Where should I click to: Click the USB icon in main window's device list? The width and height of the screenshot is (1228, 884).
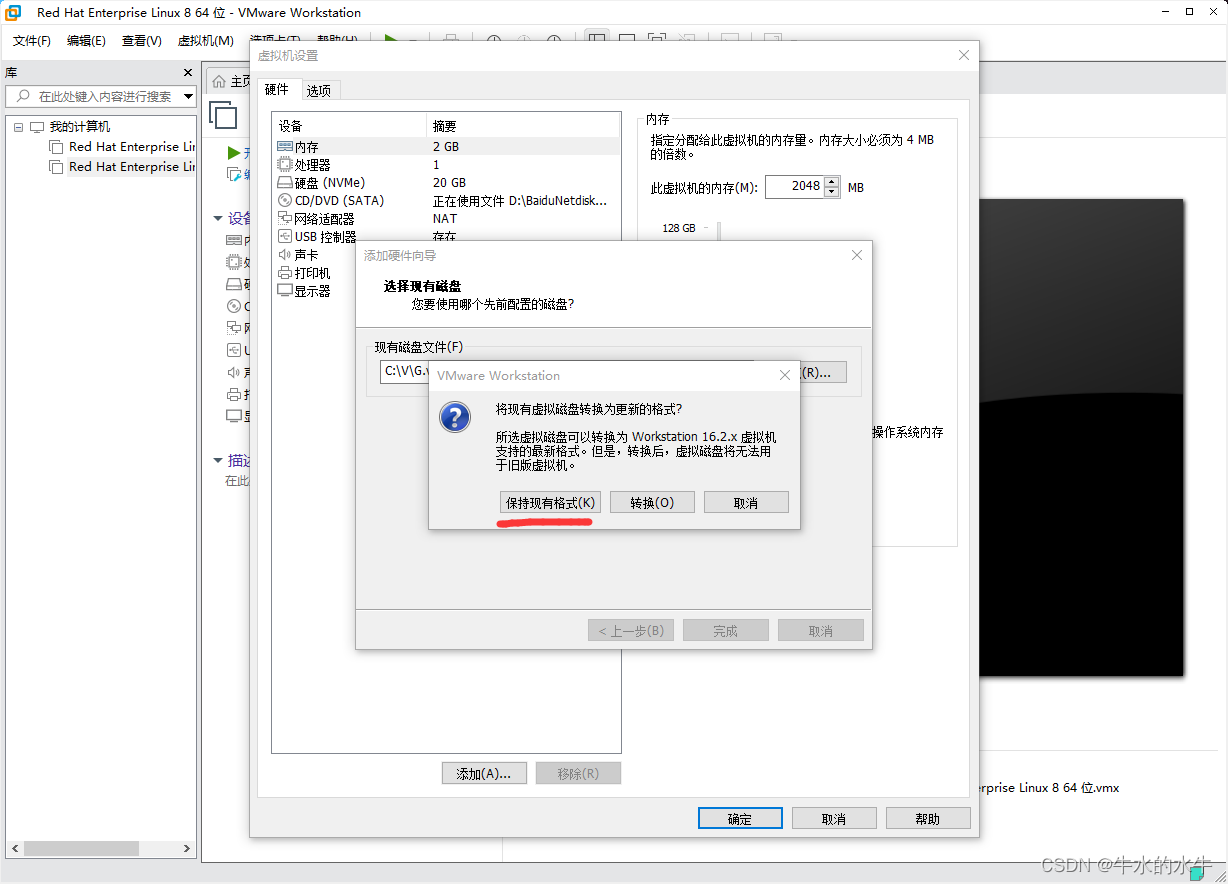pos(234,350)
